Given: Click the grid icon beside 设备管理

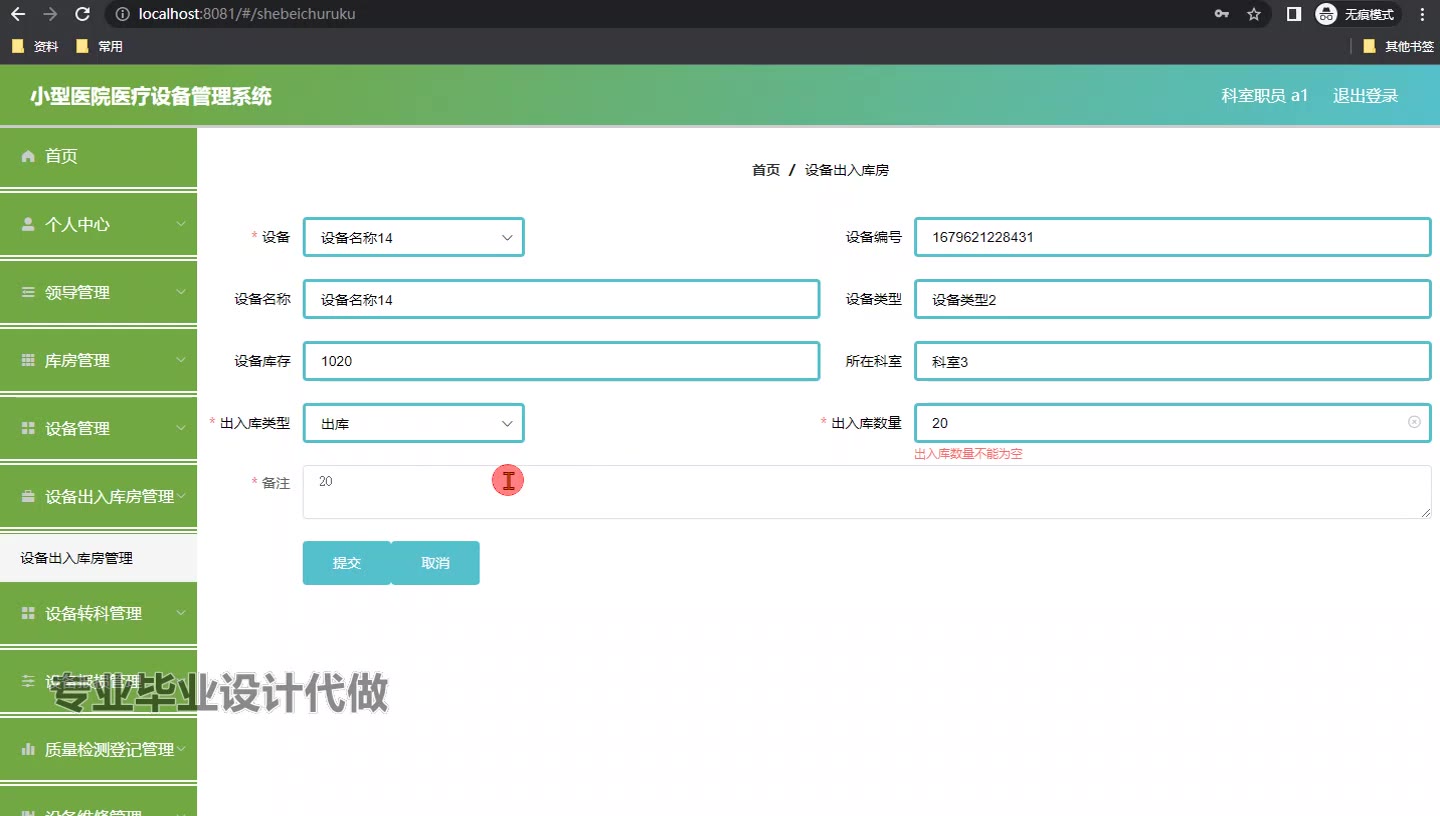Looking at the screenshot, I should pos(28,428).
